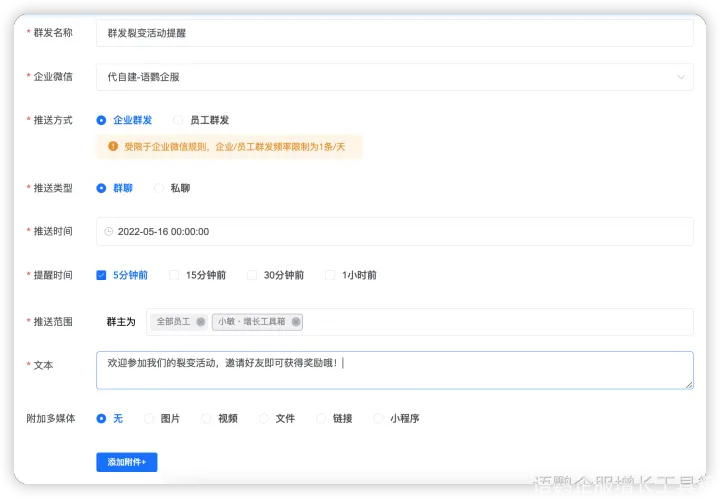Enable the 15分钟前 reminder checkbox

click(x=174, y=275)
